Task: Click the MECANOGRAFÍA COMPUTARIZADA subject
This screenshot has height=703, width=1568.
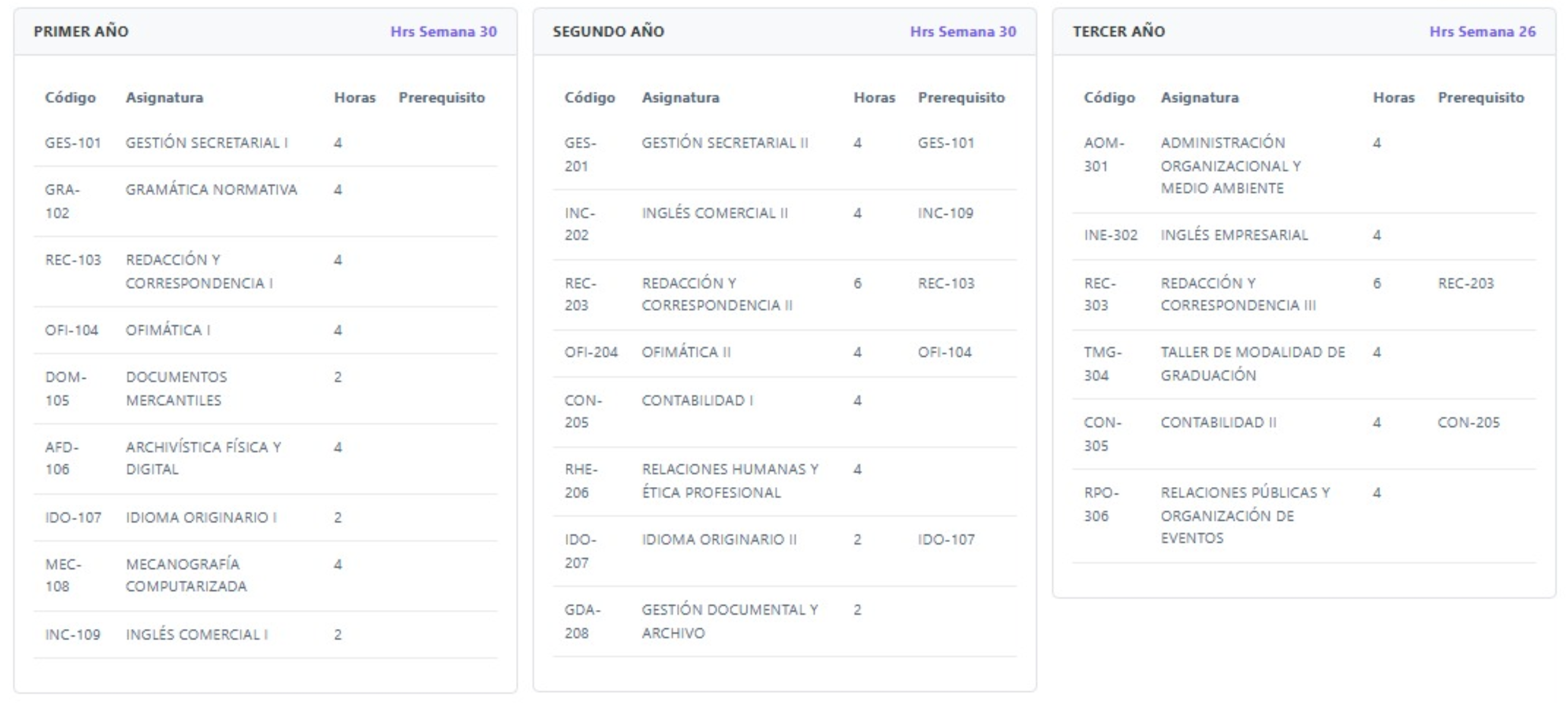Action: (x=186, y=575)
